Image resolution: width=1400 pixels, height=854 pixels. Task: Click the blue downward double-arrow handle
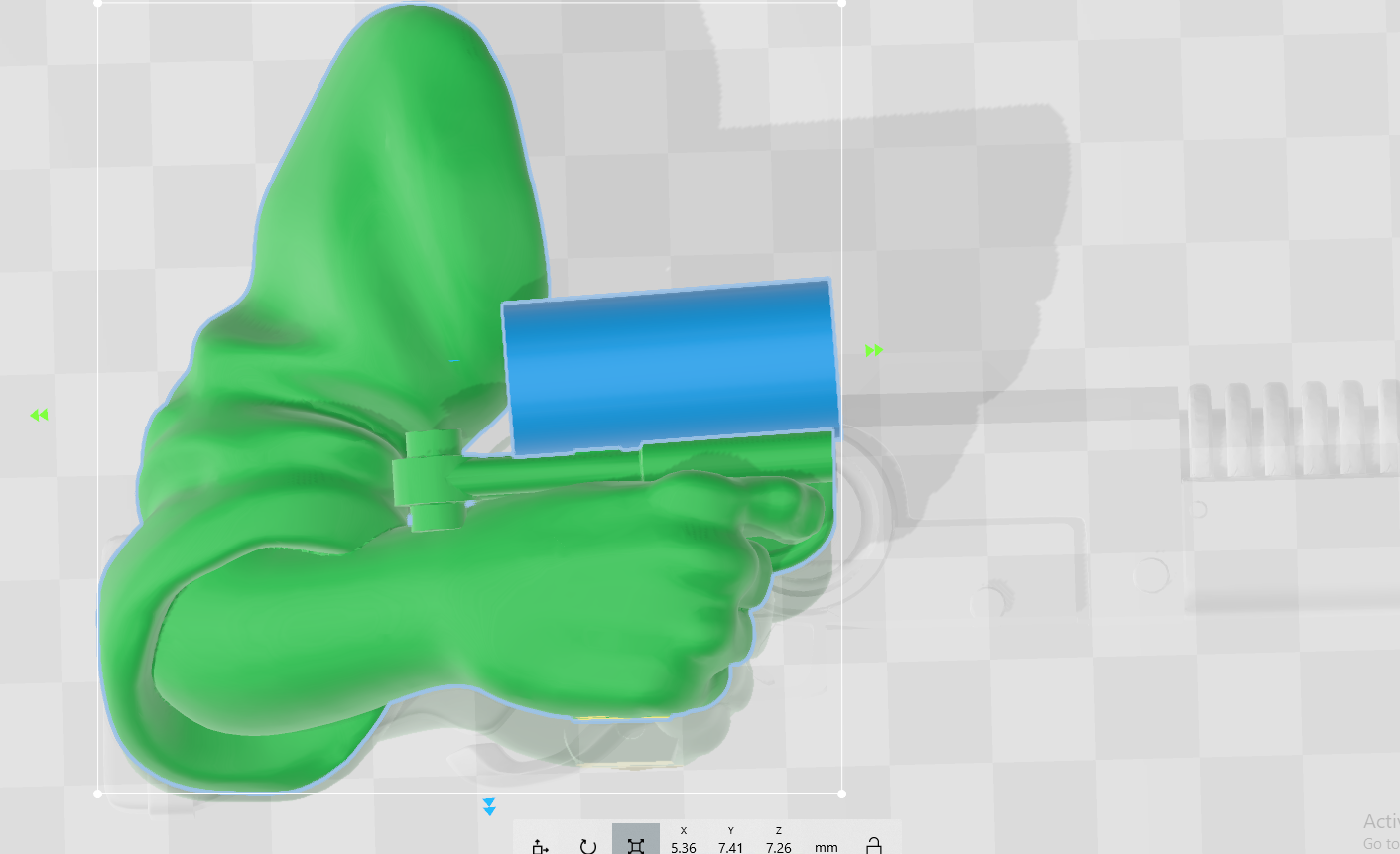(489, 806)
